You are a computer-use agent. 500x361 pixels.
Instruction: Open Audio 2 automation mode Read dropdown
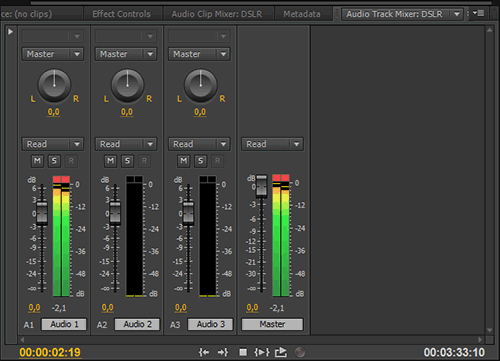[126, 144]
